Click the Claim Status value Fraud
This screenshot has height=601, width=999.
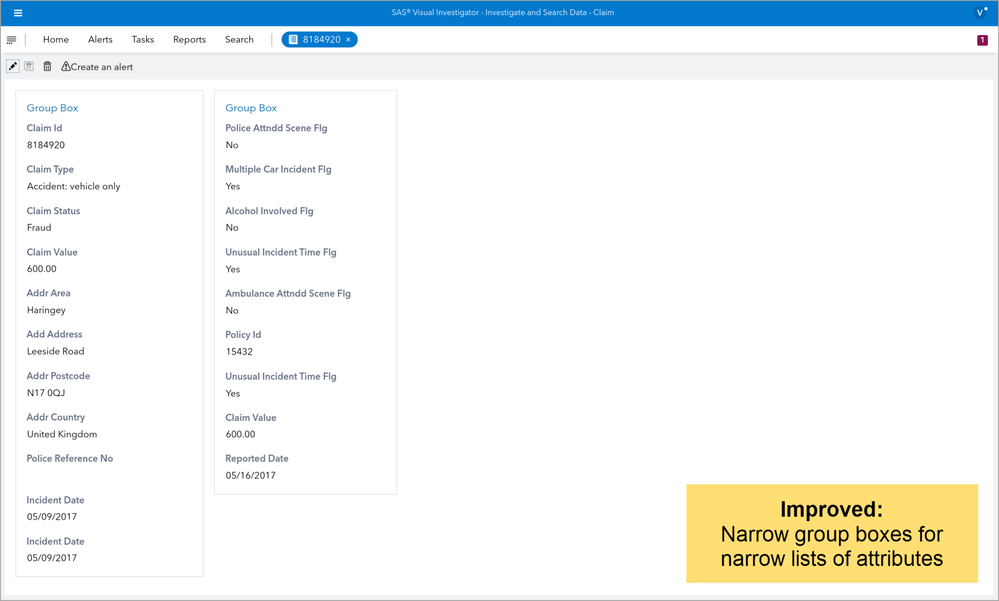pyautogui.click(x=39, y=228)
